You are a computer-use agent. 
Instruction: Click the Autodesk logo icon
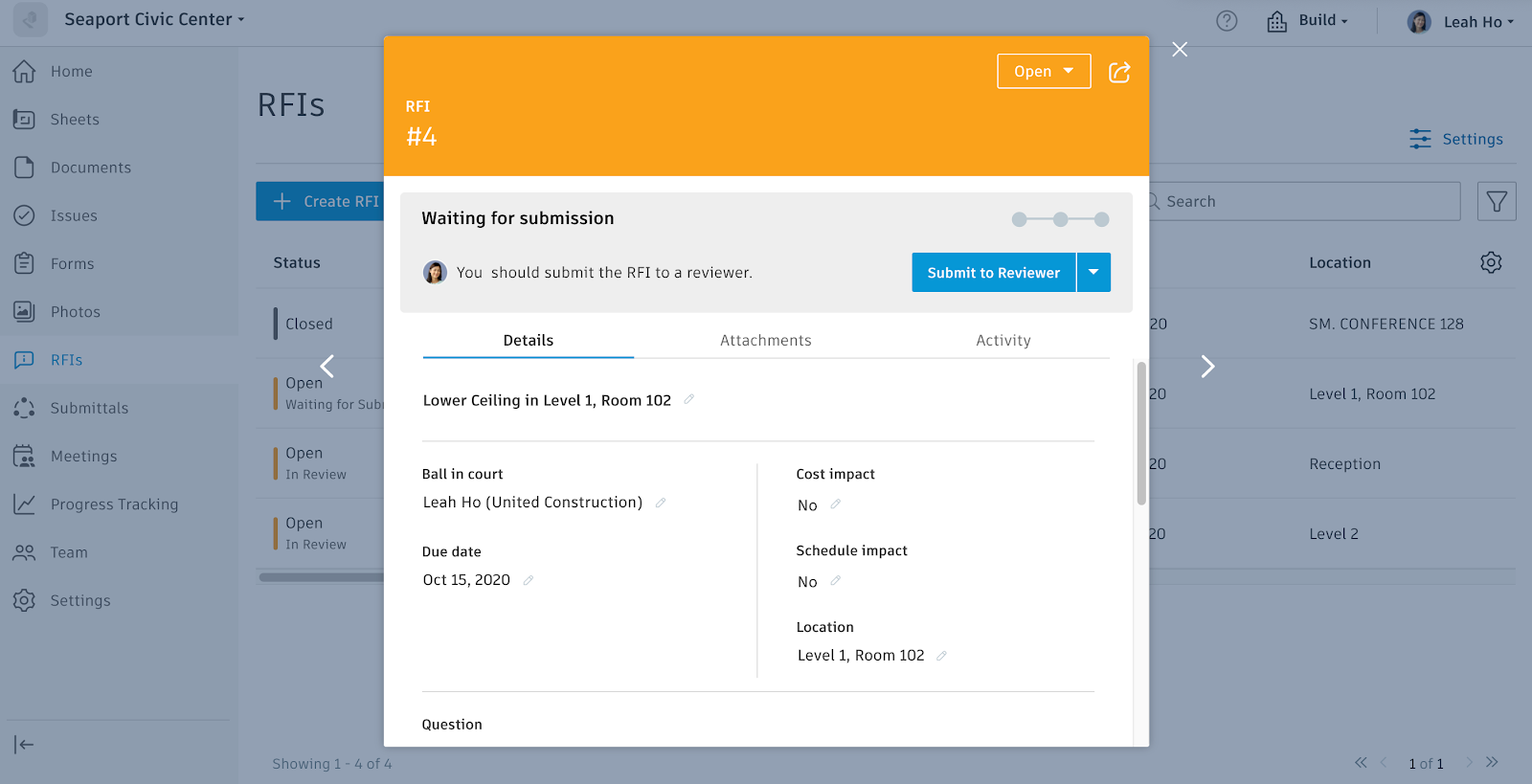point(31,20)
